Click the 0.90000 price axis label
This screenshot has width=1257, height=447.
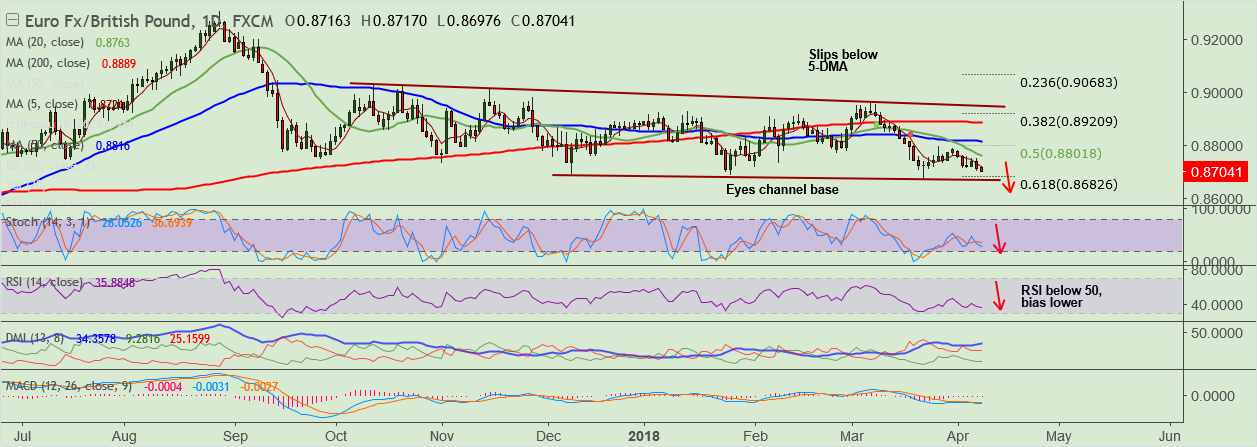(1219, 93)
